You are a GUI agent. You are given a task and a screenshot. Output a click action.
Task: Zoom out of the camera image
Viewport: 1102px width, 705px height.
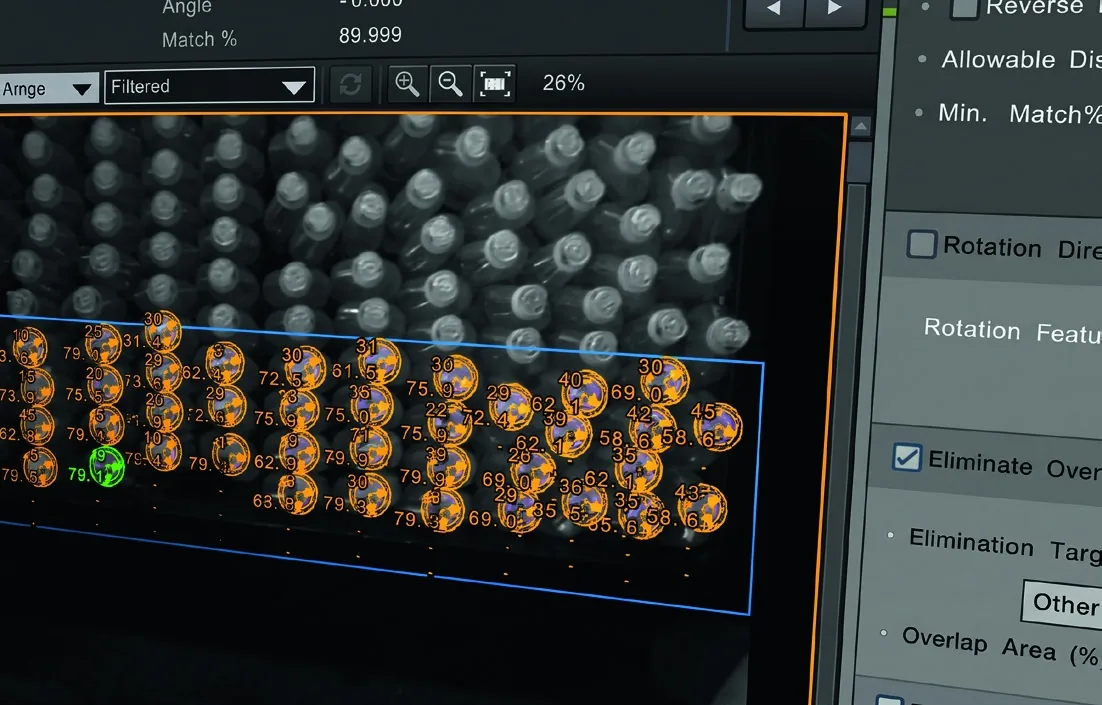[450, 84]
